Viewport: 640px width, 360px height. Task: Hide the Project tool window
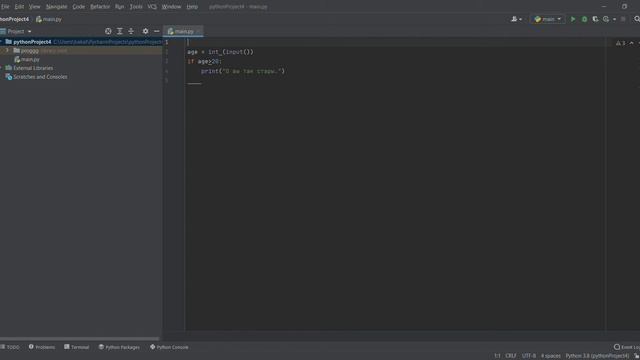[x=157, y=31]
